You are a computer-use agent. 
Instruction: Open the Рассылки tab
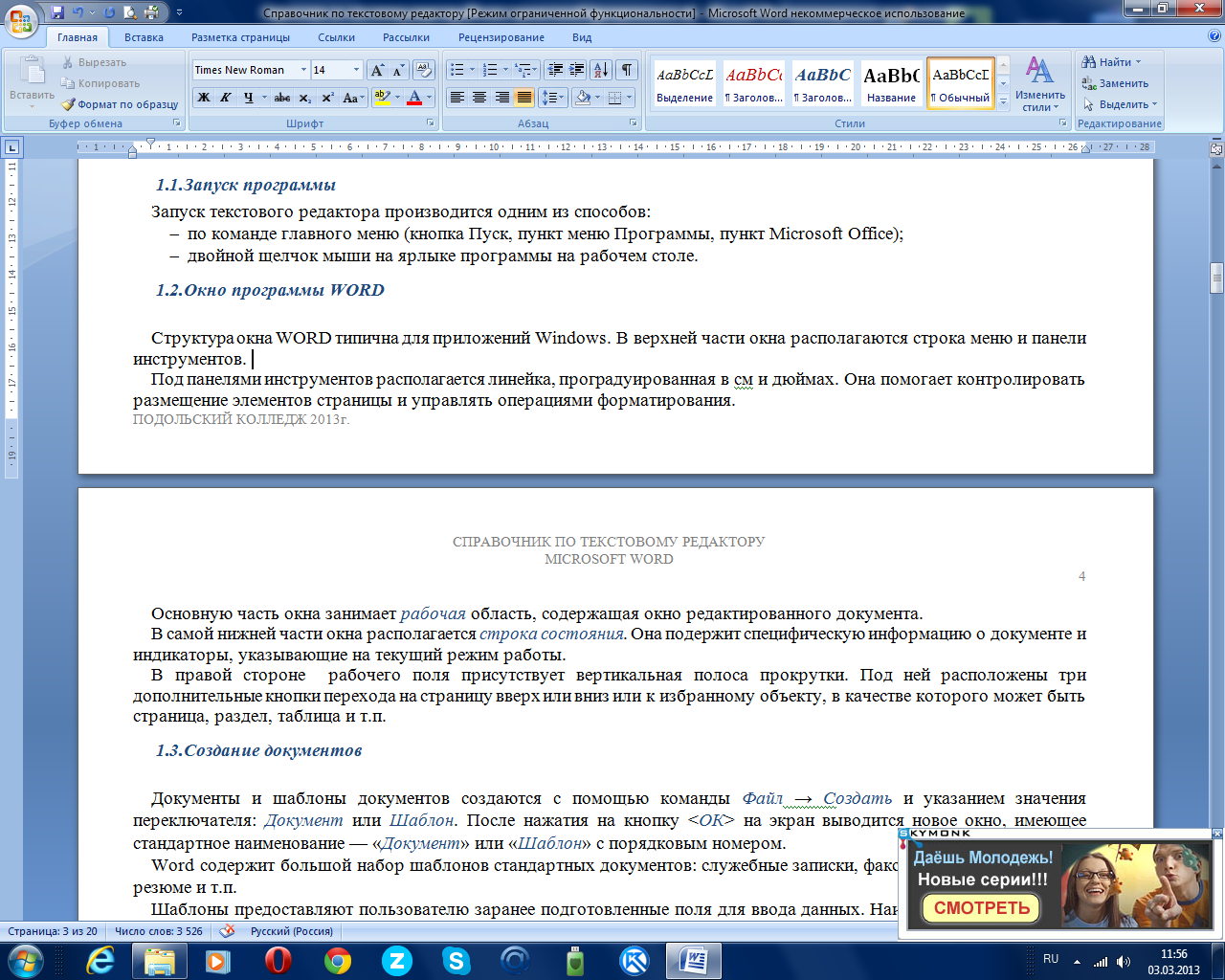406,37
